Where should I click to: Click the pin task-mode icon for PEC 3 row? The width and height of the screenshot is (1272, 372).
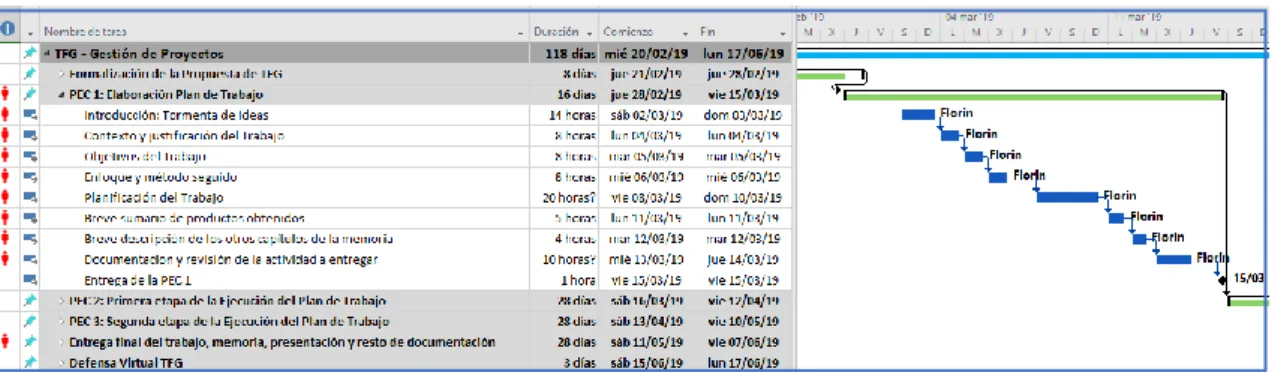pos(30,321)
